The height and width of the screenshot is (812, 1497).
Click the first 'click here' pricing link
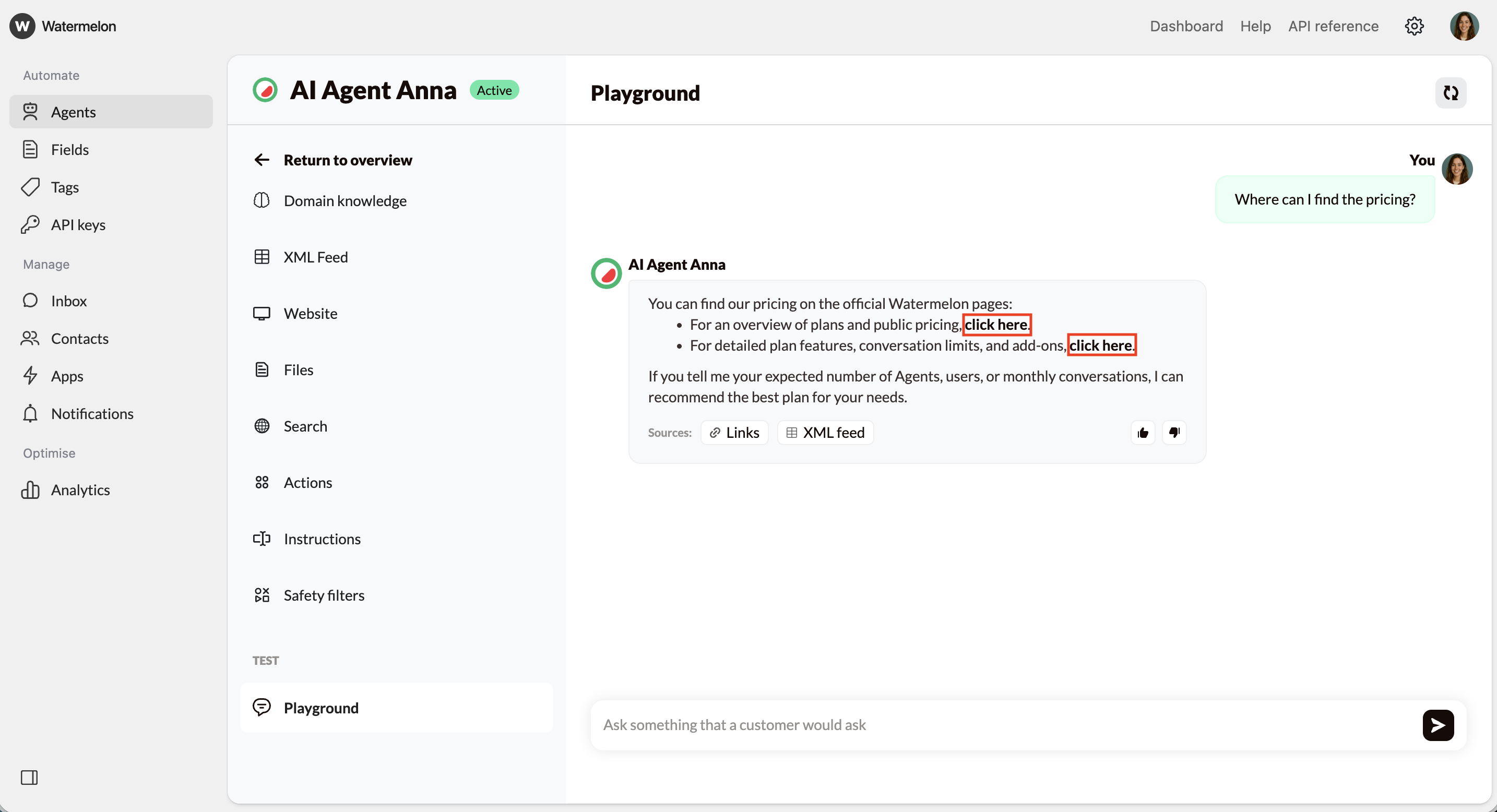[x=996, y=325]
